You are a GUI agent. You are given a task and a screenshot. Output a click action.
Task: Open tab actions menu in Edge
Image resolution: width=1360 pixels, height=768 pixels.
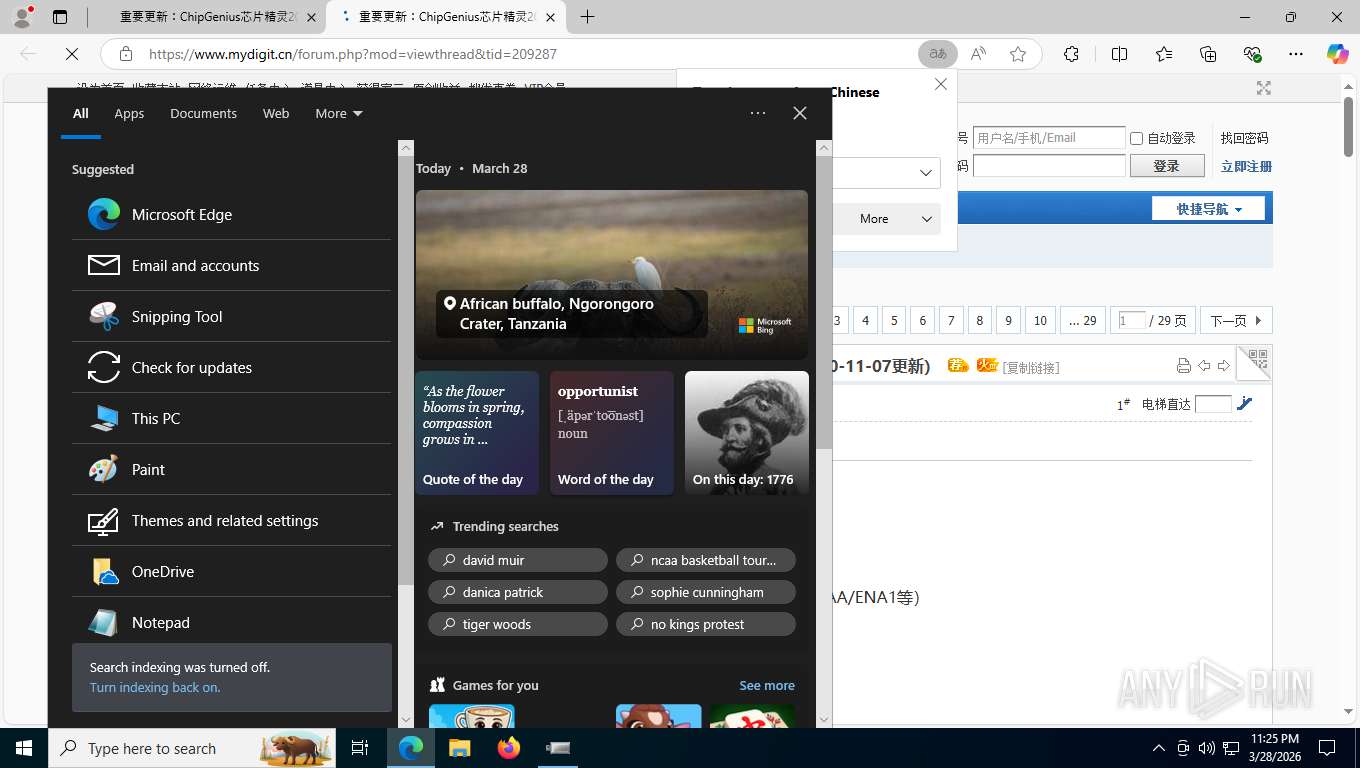tap(60, 17)
